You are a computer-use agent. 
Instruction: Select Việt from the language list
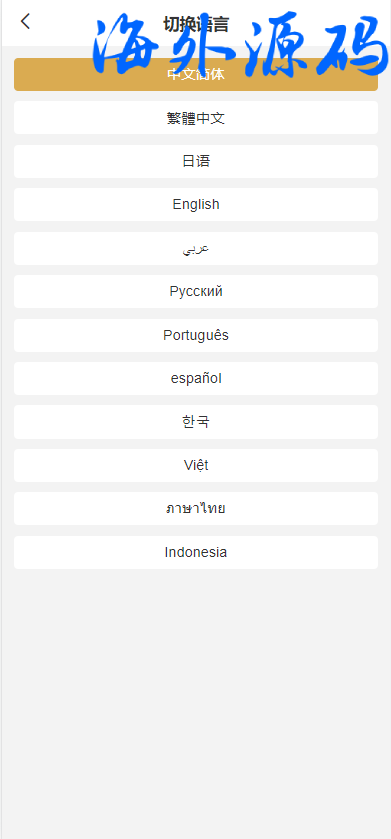click(196, 466)
